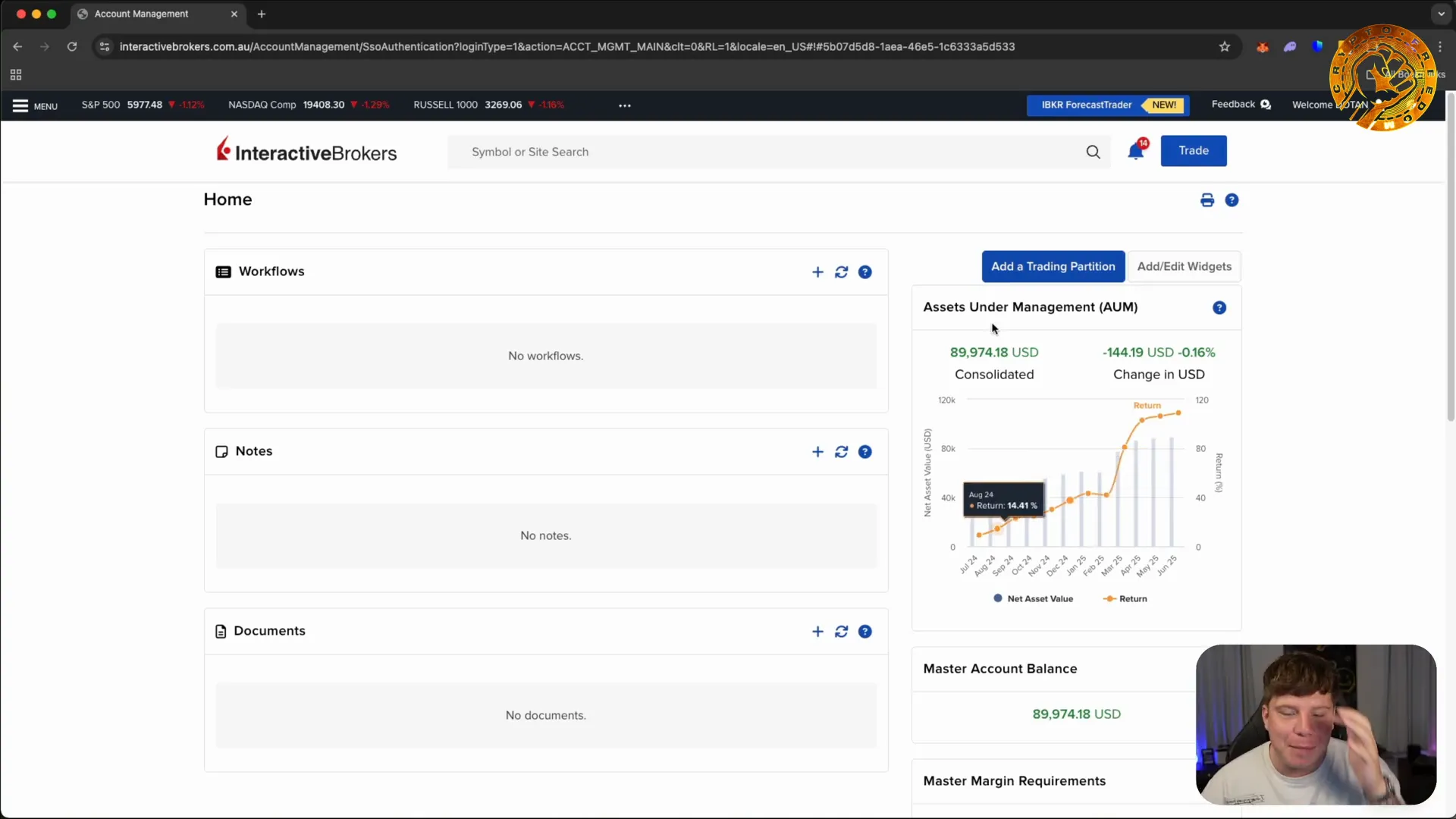Add a new workflow with plus icon

coord(817,272)
